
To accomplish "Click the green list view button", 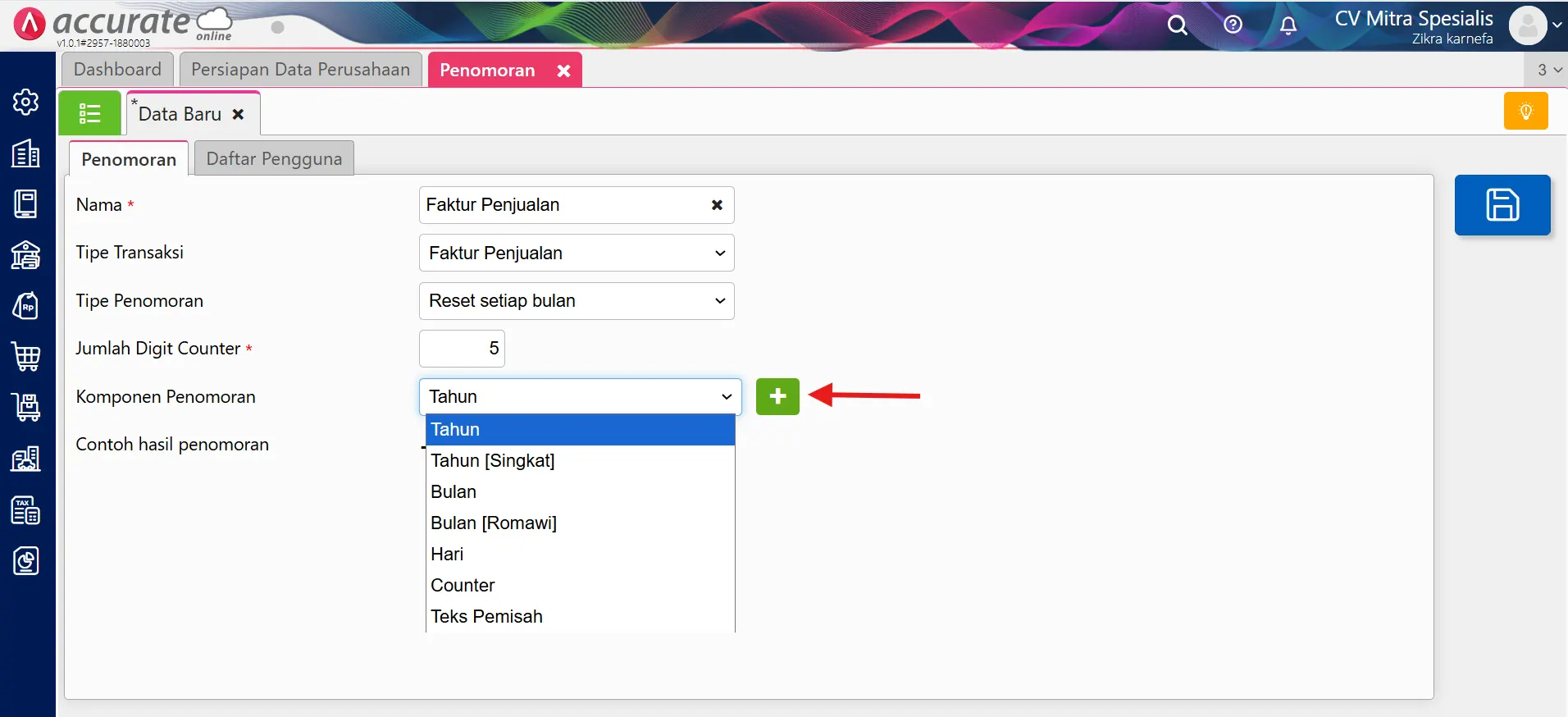I will pyautogui.click(x=89, y=113).
